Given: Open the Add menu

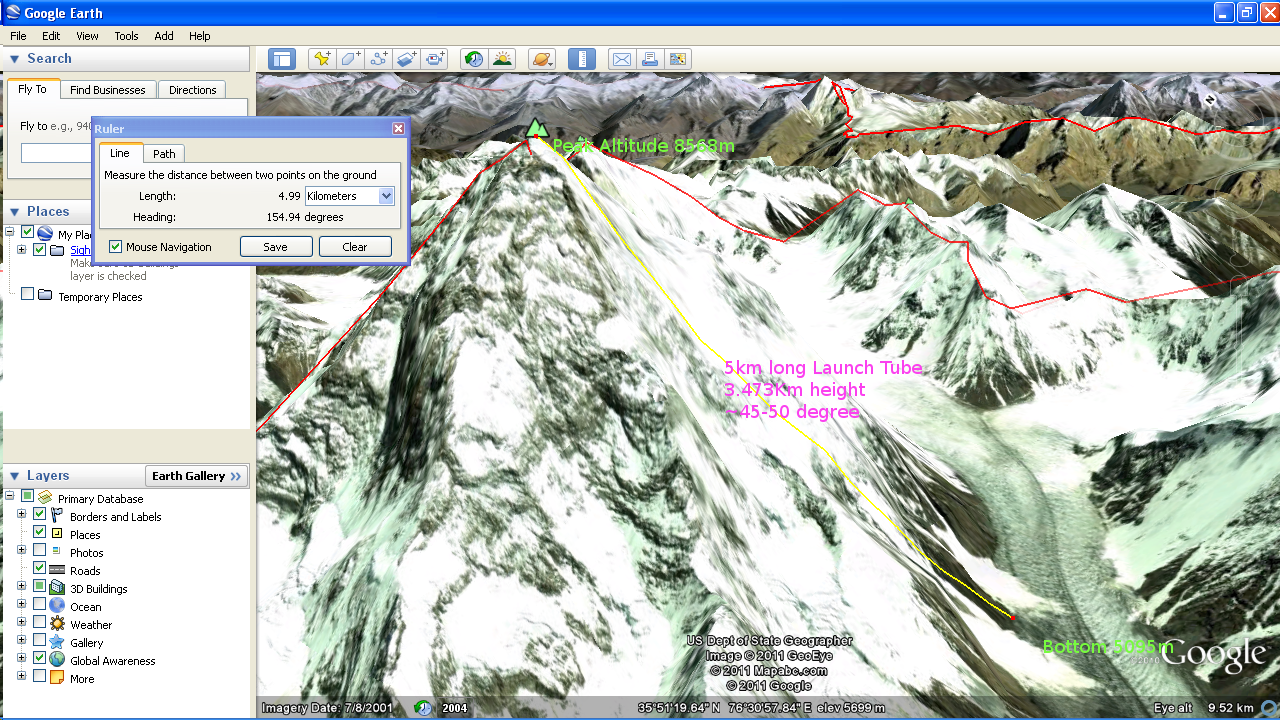Looking at the screenshot, I should click(x=164, y=36).
